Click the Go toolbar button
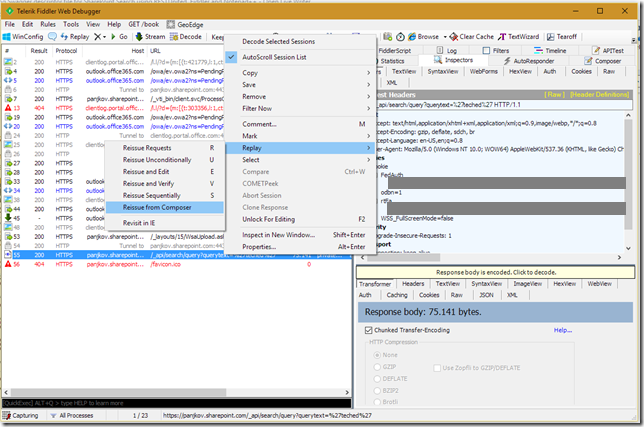Viewport: 644px width, 427px height. pos(119,37)
